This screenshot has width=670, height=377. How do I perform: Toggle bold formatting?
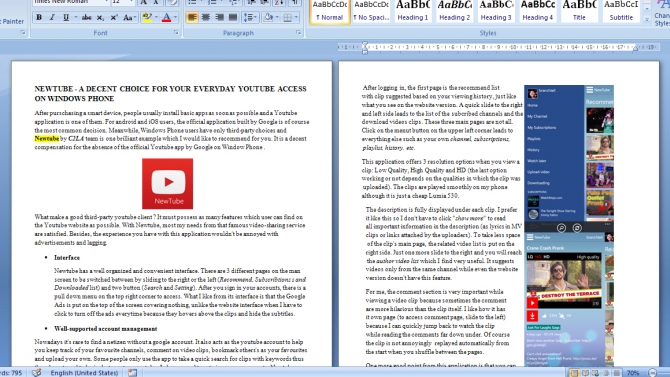pos(39,18)
